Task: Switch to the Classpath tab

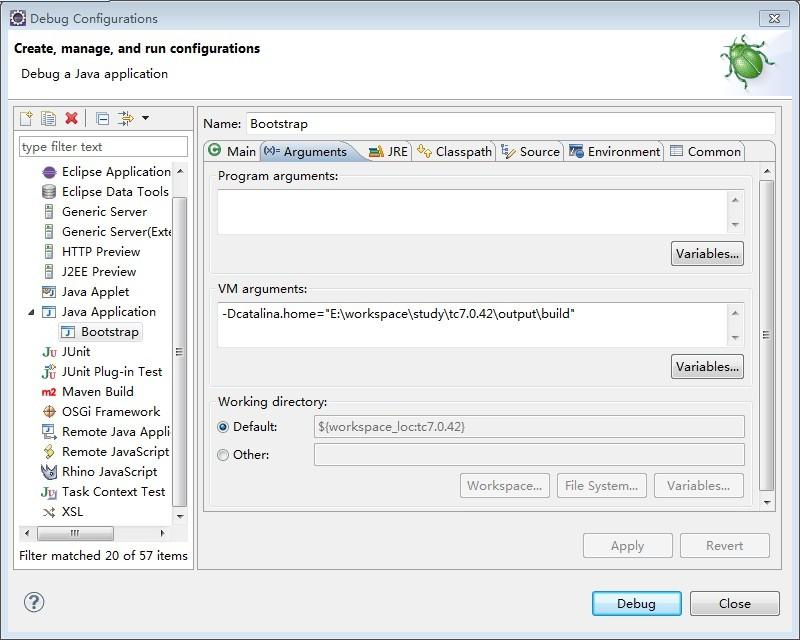Action: [454, 152]
